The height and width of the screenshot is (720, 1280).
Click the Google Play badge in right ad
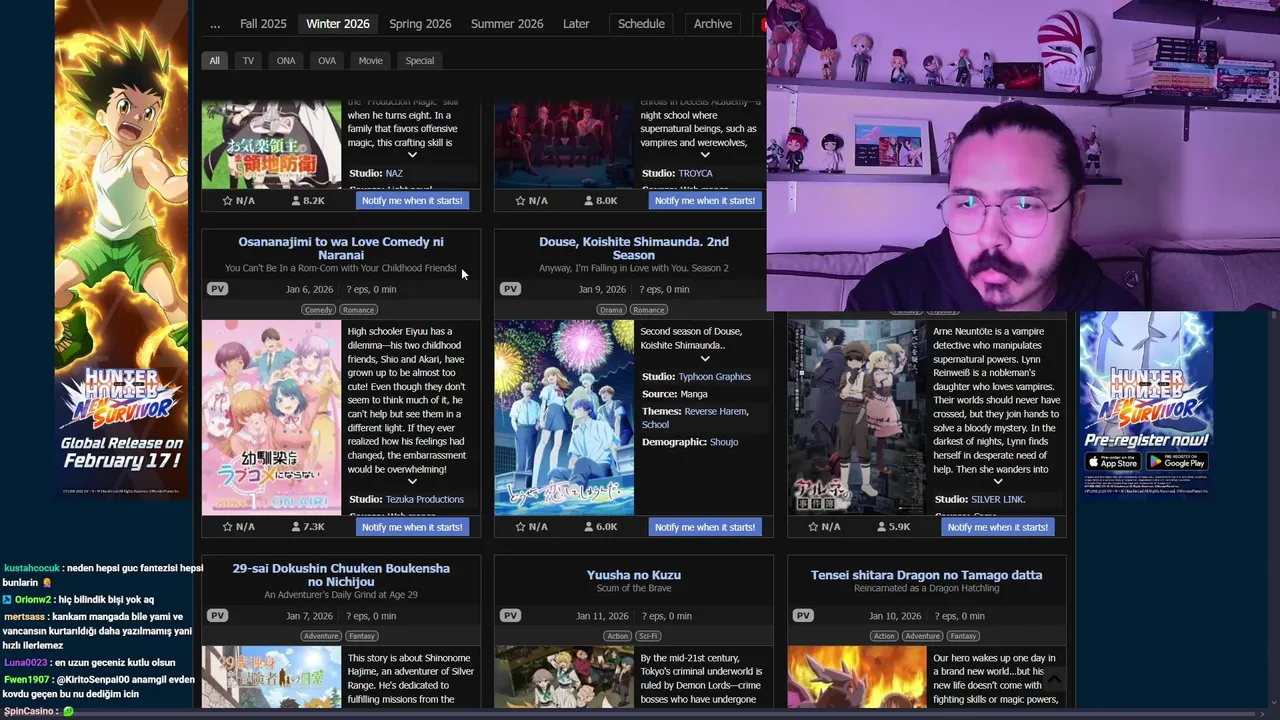click(1178, 462)
